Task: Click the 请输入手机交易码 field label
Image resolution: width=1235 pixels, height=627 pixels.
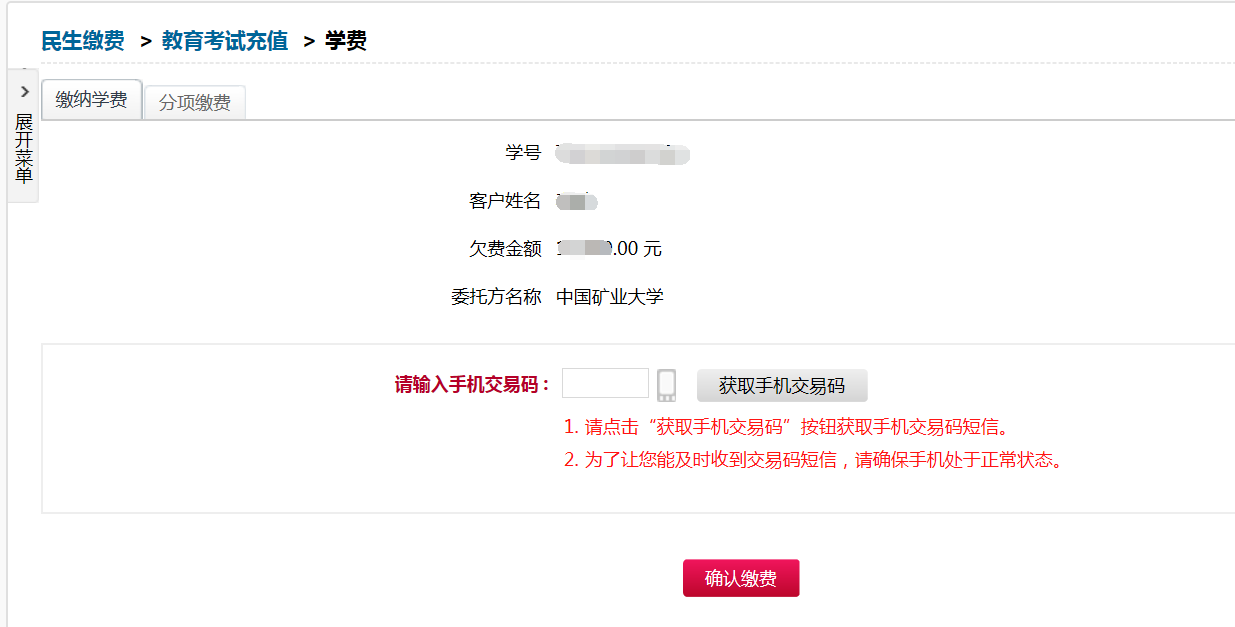Action: coord(472,385)
